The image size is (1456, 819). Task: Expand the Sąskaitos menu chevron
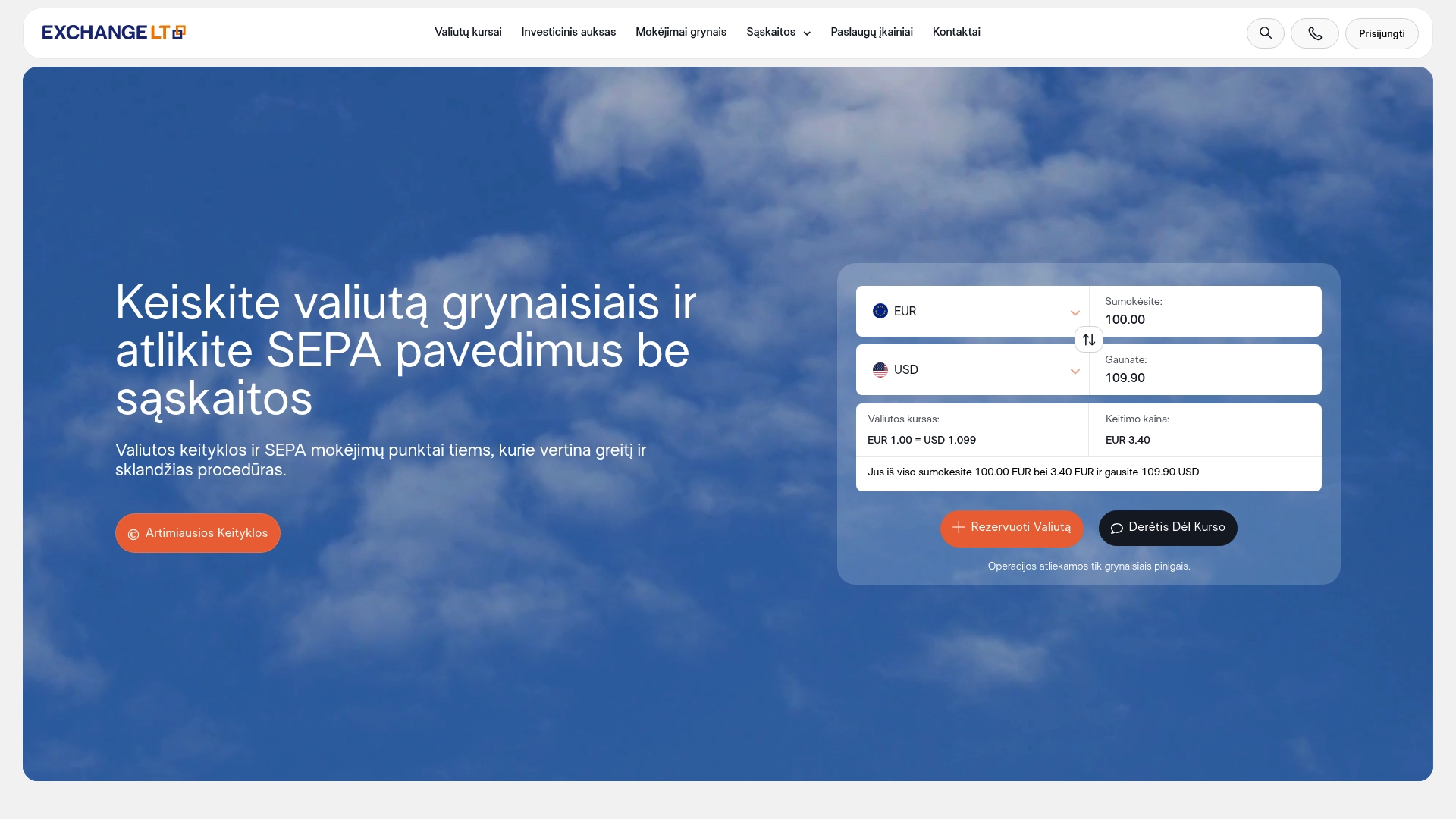[807, 33]
